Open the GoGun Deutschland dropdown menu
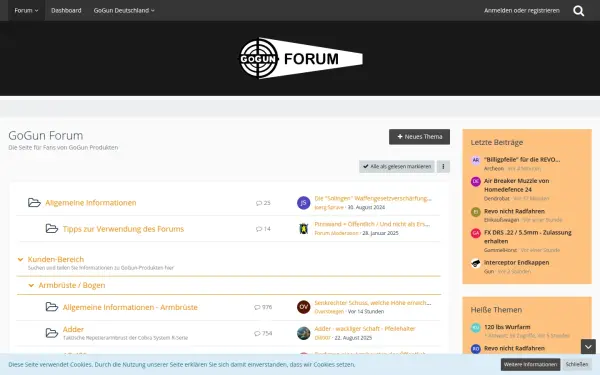600x375 pixels. 124,10
